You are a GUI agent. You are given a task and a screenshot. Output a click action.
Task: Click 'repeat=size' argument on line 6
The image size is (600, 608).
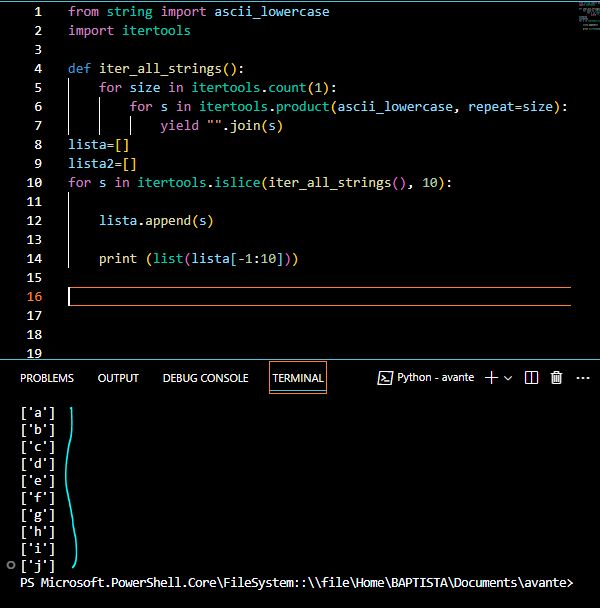tap(510, 107)
